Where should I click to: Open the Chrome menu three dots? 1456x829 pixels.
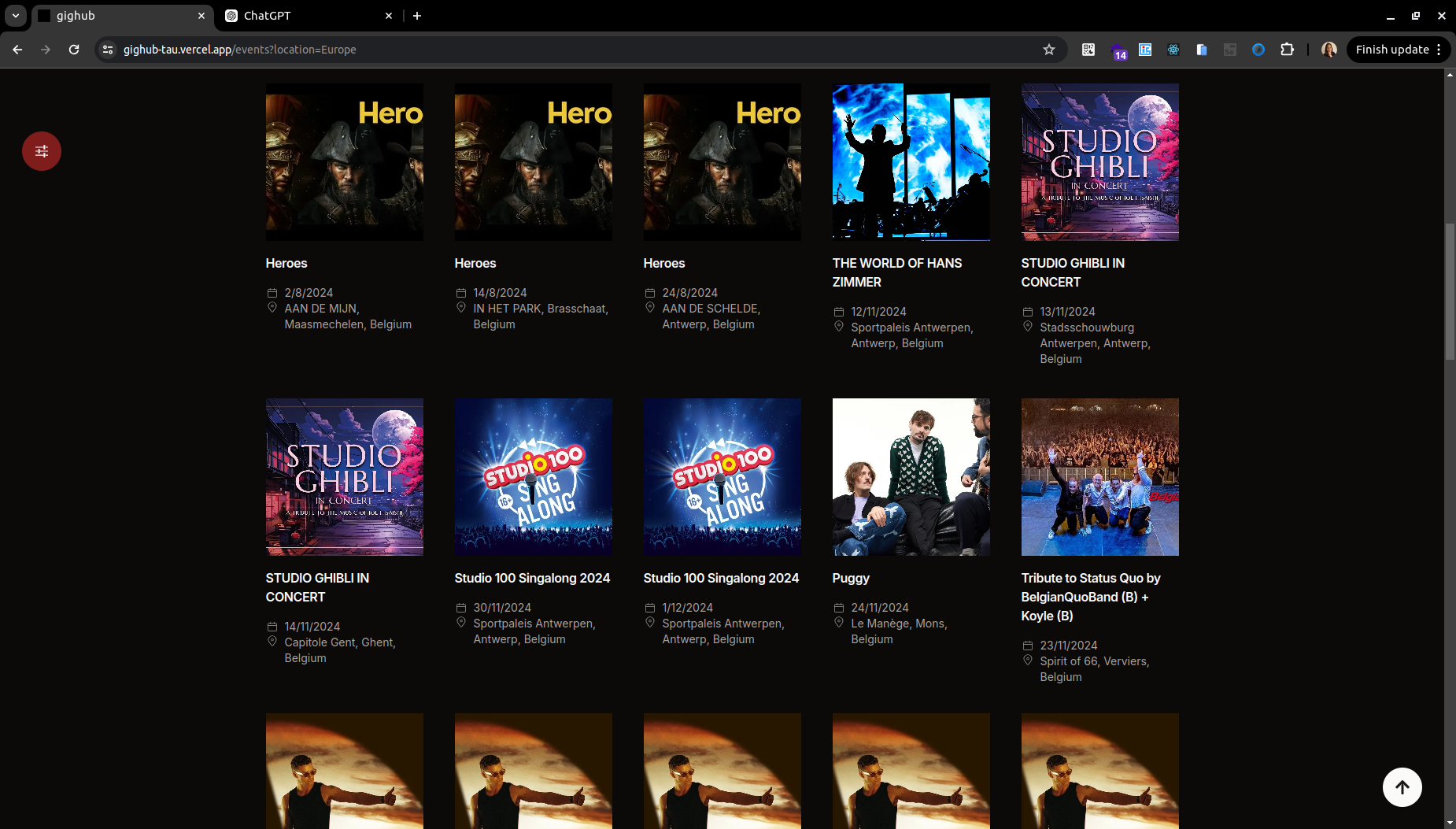click(1439, 50)
